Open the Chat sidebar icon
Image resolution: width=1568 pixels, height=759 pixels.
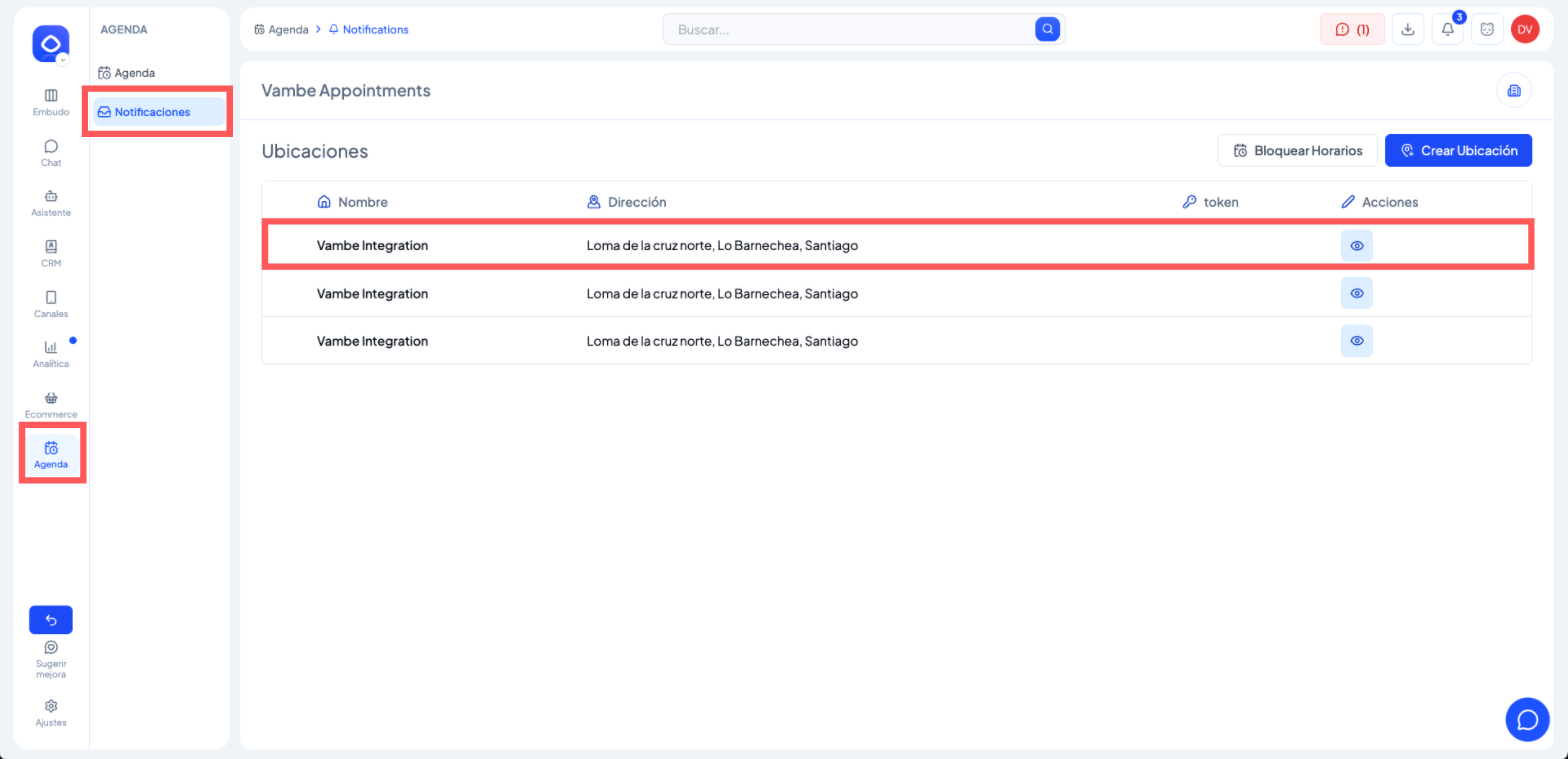pyautogui.click(x=51, y=152)
